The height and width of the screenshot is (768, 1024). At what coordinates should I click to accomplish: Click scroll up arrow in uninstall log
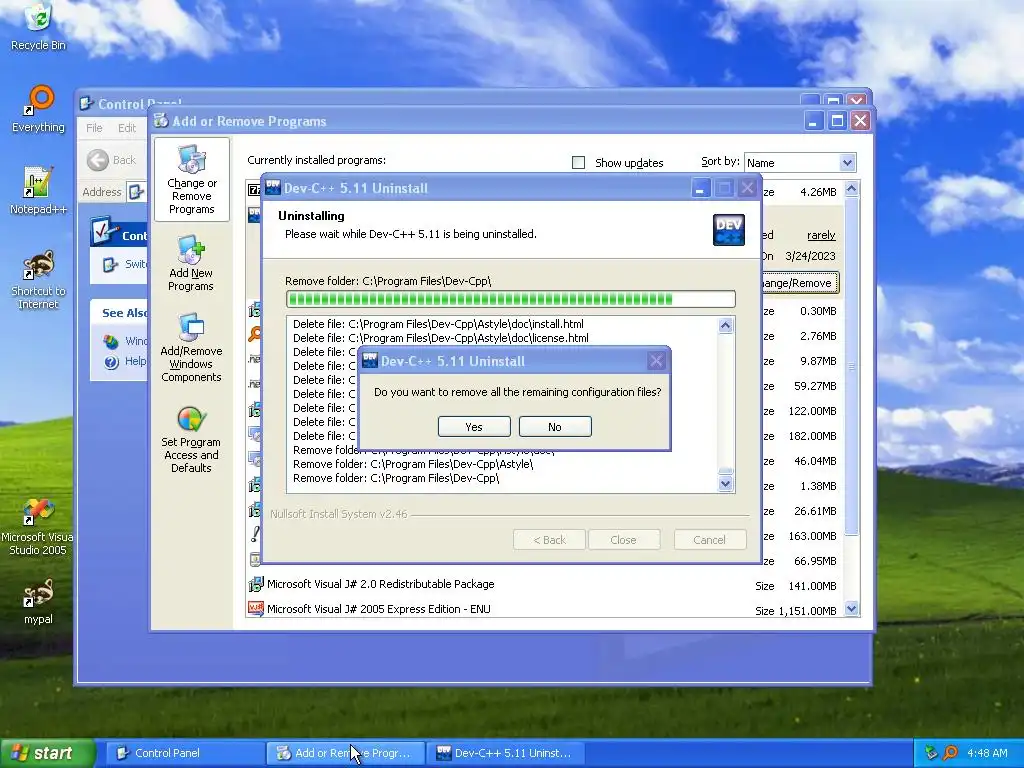point(726,325)
